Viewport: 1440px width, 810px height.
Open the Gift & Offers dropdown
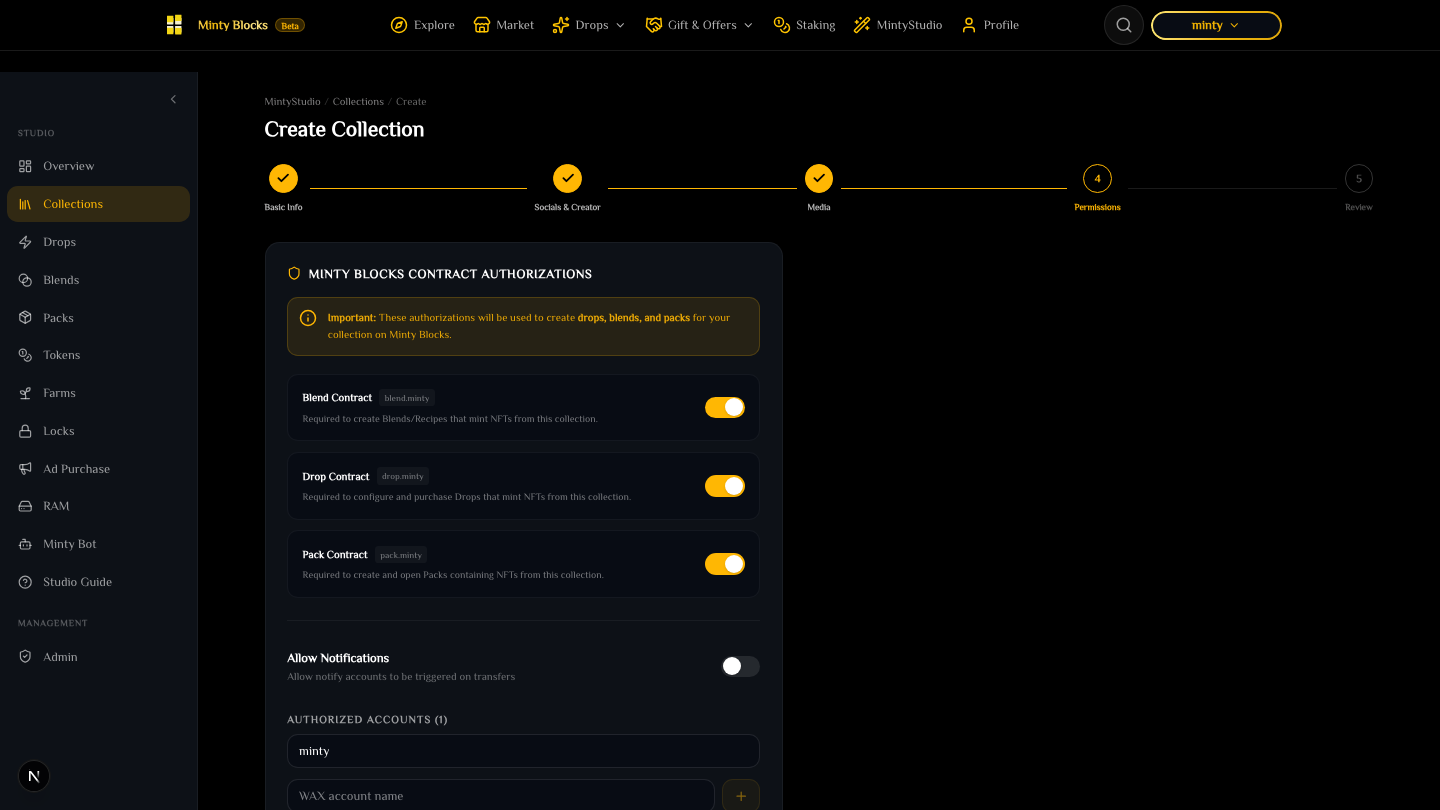(699, 25)
